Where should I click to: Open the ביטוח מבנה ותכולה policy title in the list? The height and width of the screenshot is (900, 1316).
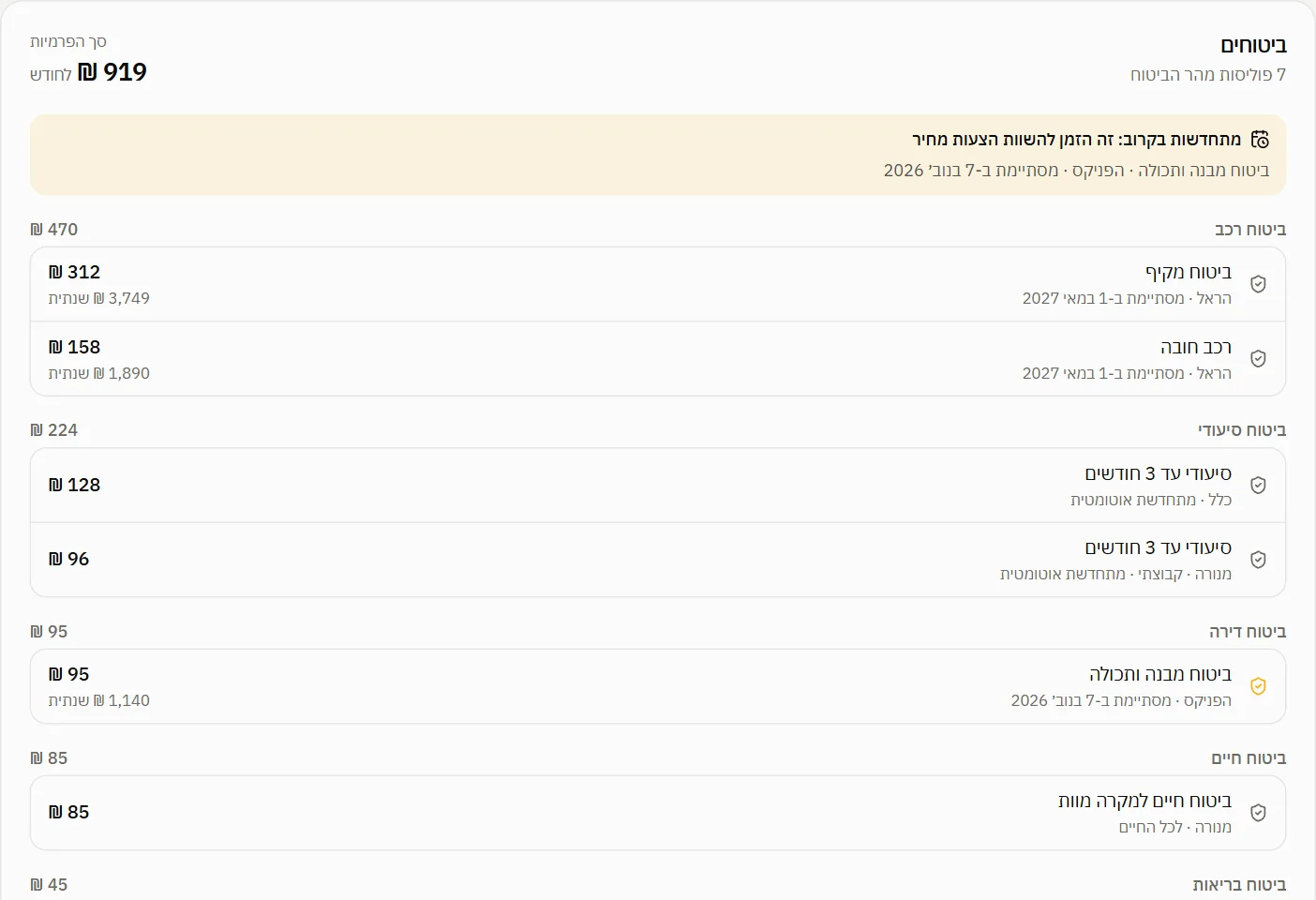coord(1160,674)
